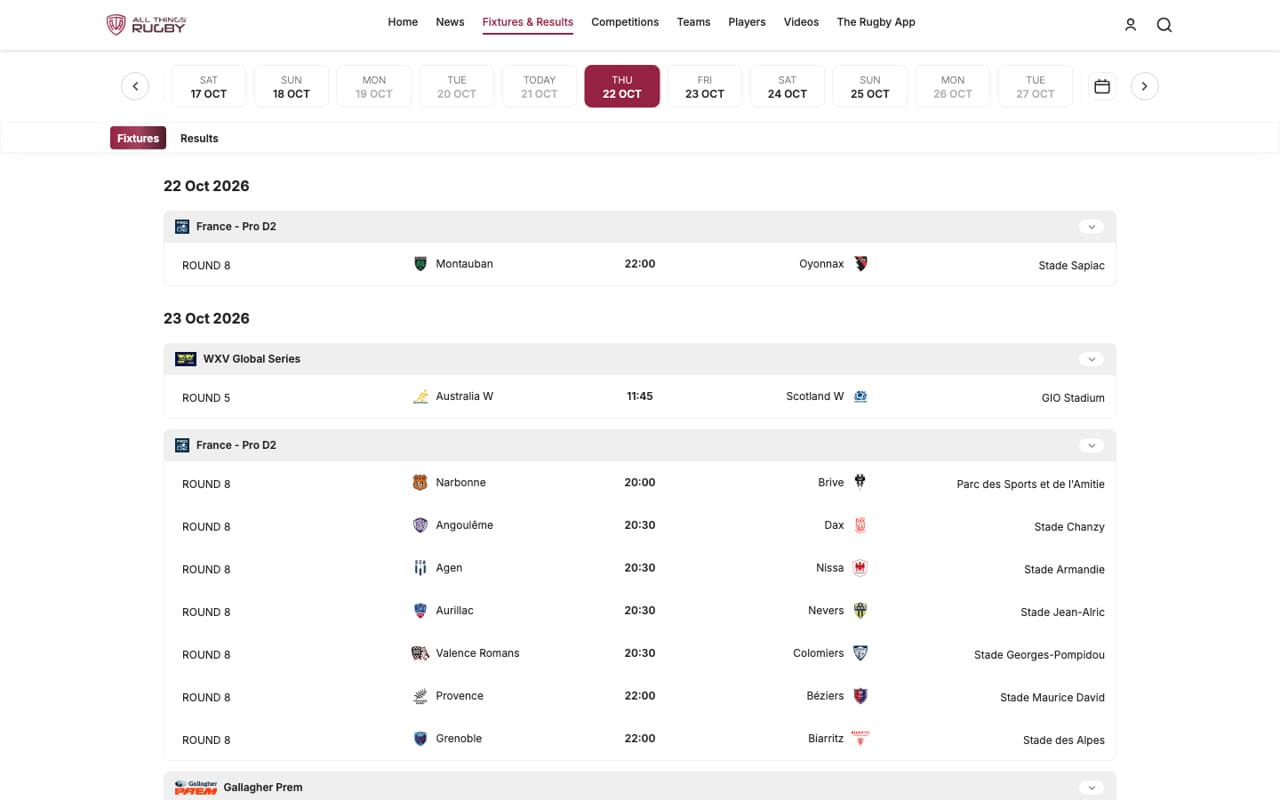Open the calendar date picker icon
1280x800 pixels.
[1102, 86]
